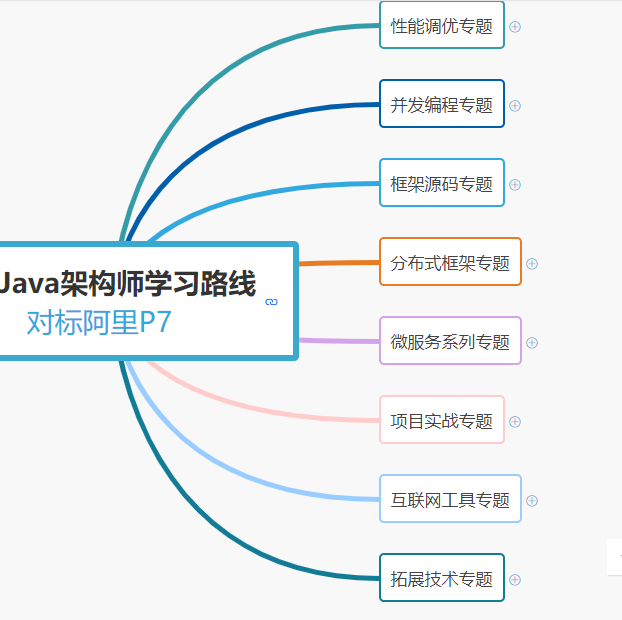Expand the 分布式框架专题 node plus icon
This screenshot has height=620, width=622.
click(532, 263)
